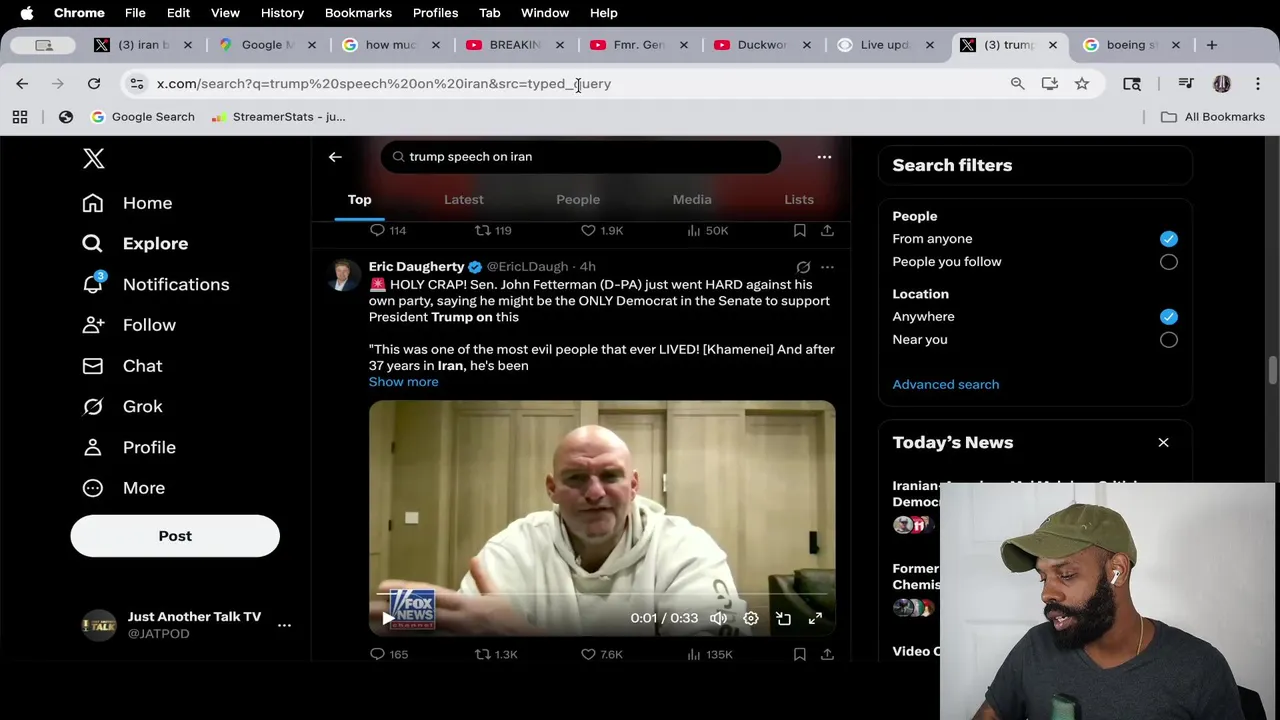
Task: Switch to the Lists tab
Action: [x=799, y=199]
